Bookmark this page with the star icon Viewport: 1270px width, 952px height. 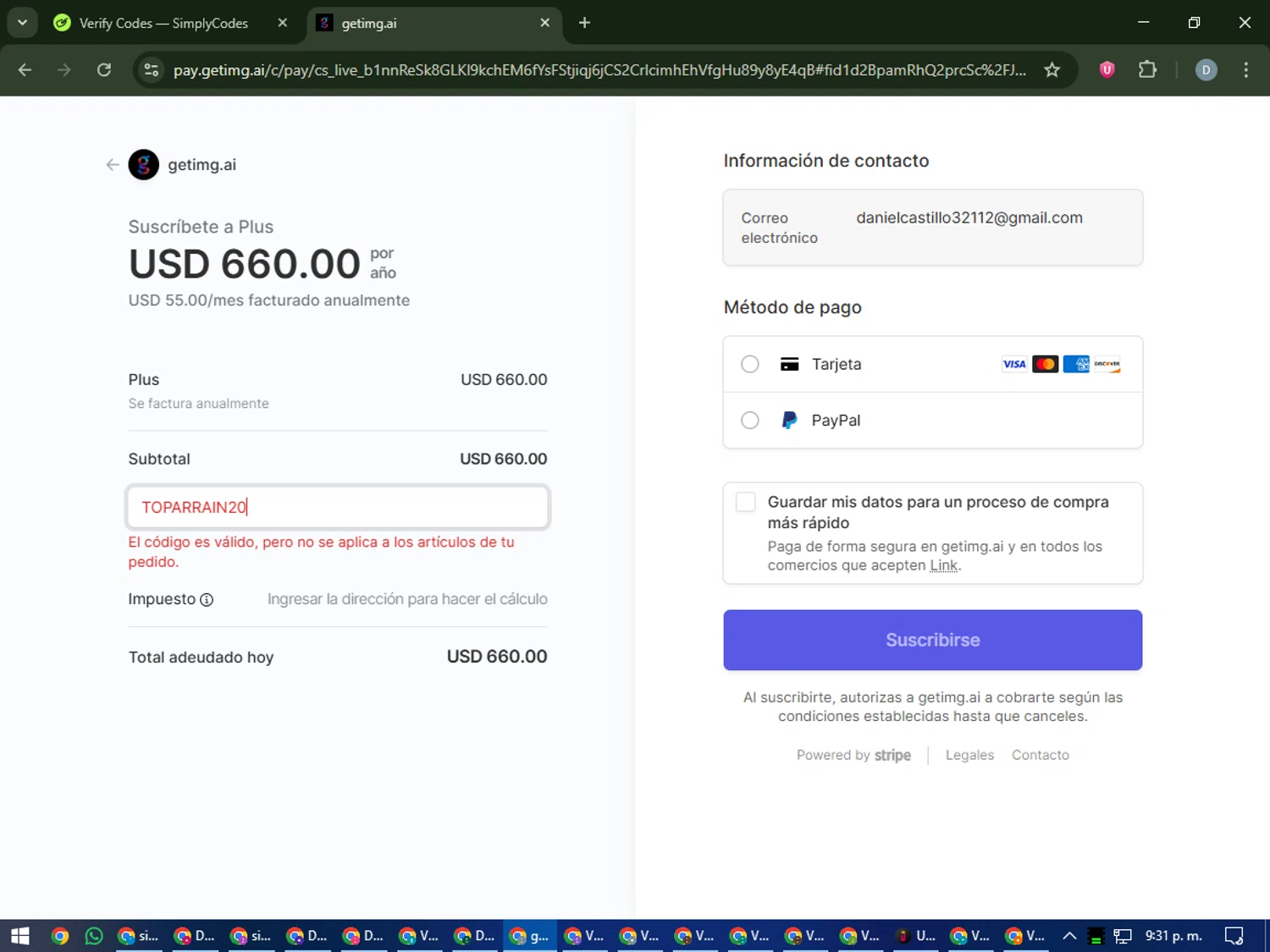[1052, 70]
